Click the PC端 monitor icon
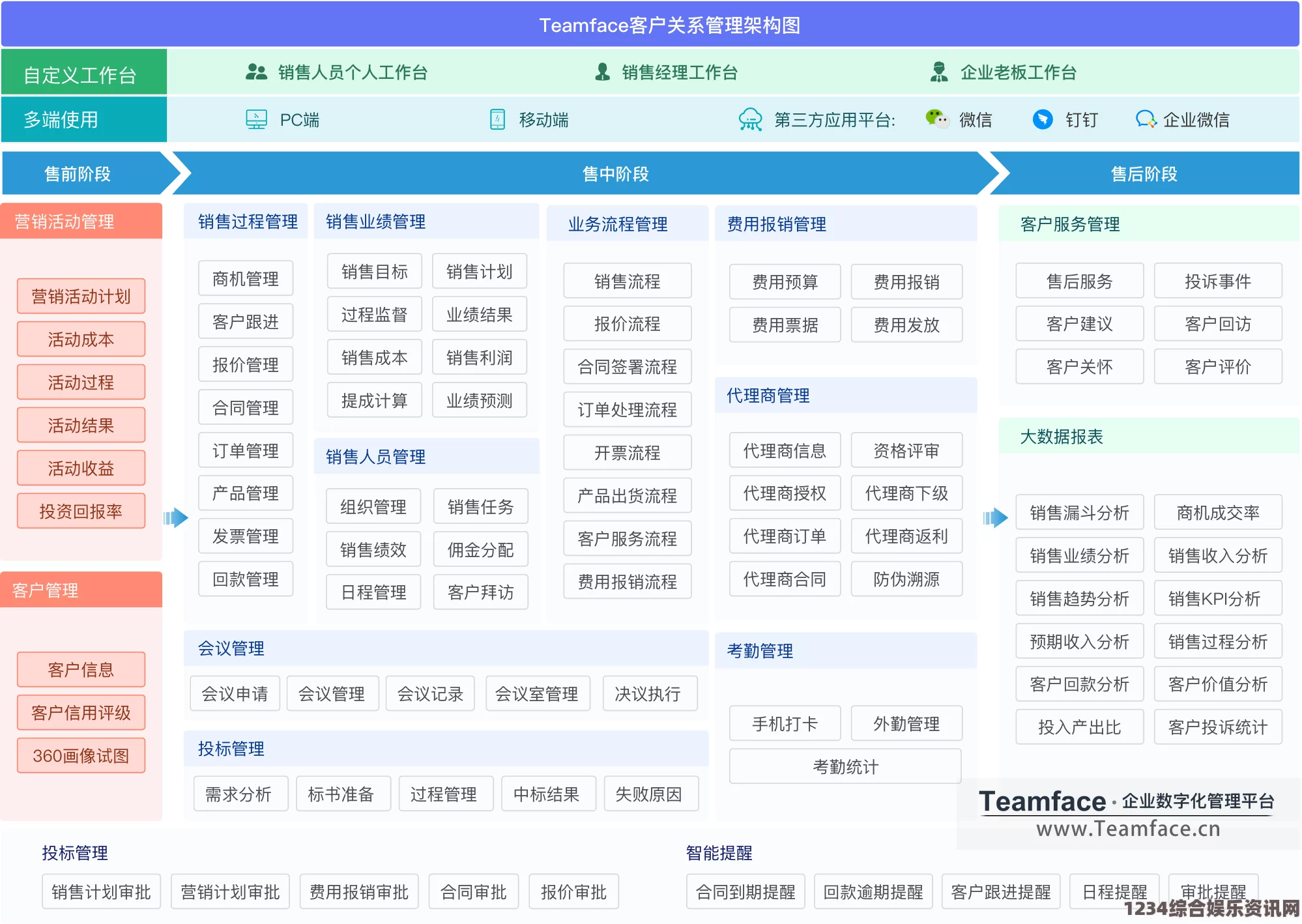Image resolution: width=1302 pixels, height=924 pixels. point(256,119)
